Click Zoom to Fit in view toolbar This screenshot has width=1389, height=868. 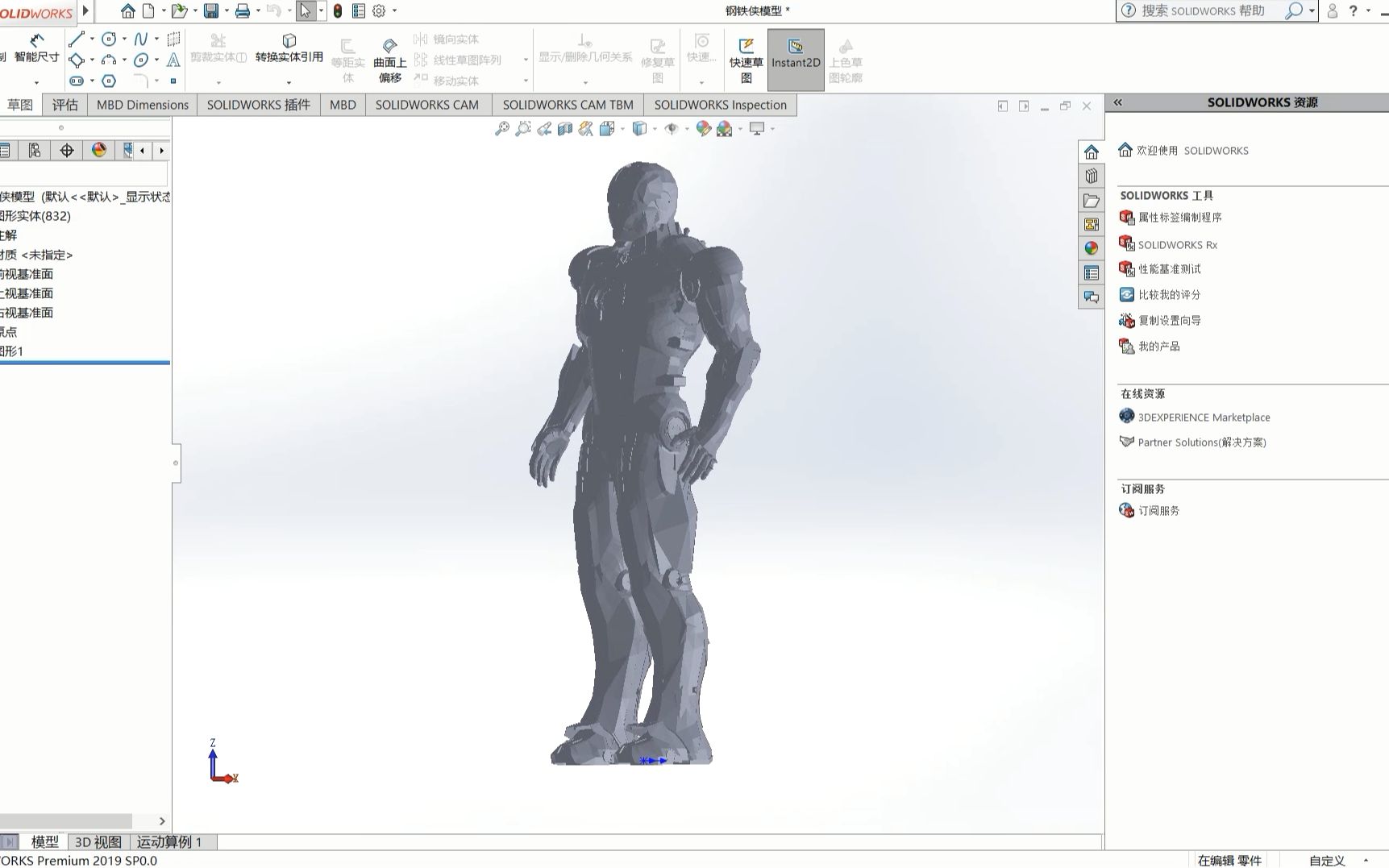(x=501, y=128)
